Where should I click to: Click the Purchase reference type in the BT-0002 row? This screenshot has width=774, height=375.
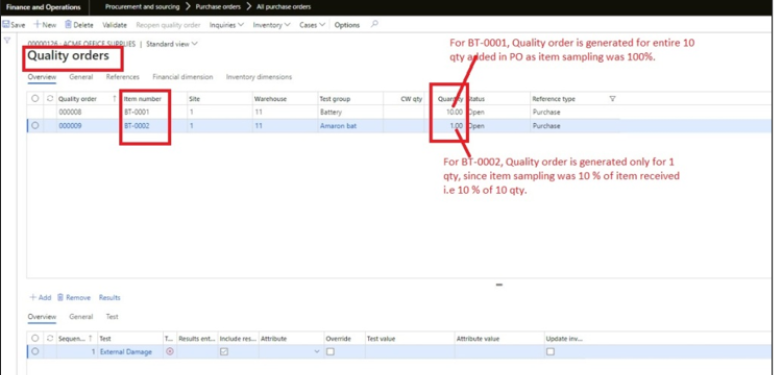click(x=546, y=126)
